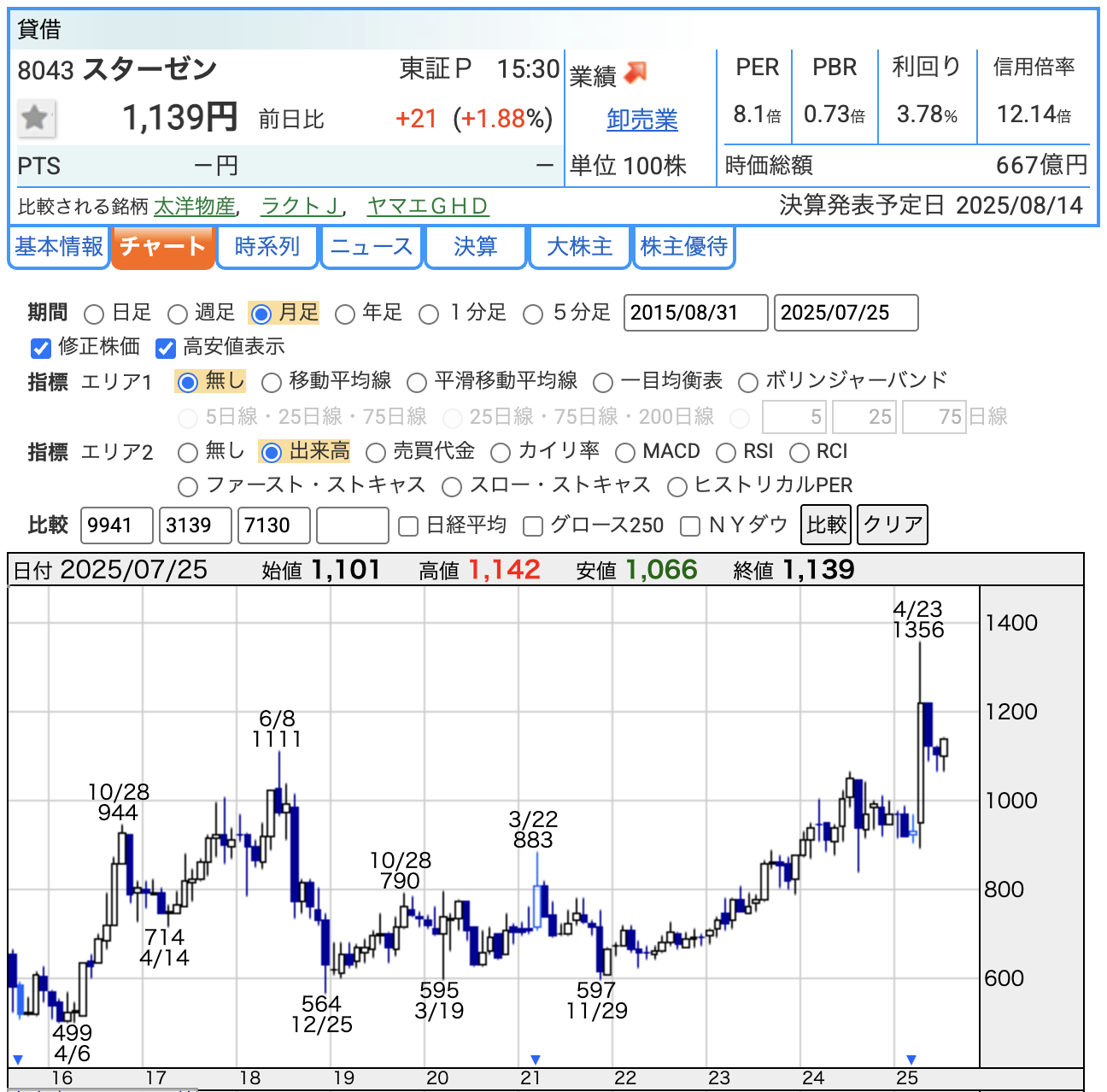Click the start date field 2015/08/31
The height and width of the screenshot is (1092, 1107).
click(x=696, y=313)
